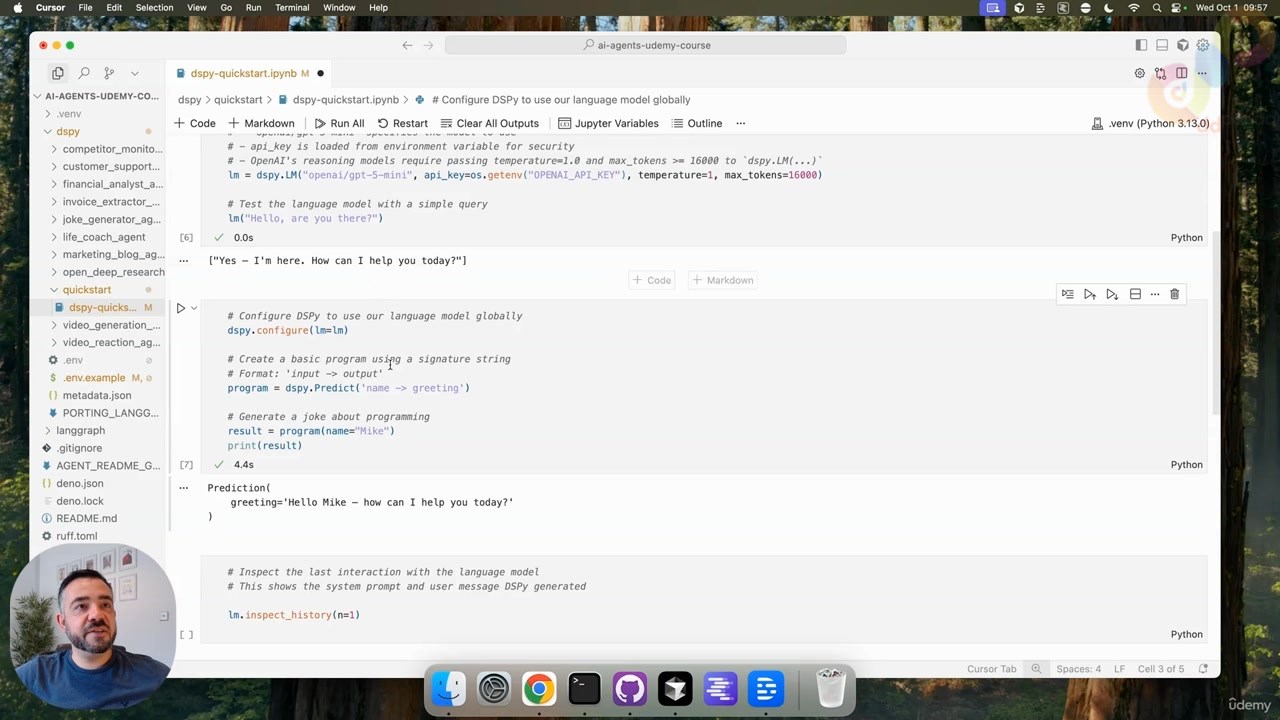This screenshot has width=1280, height=720.
Task: Open notebook toolbar overflow ellipsis
Action: (741, 123)
